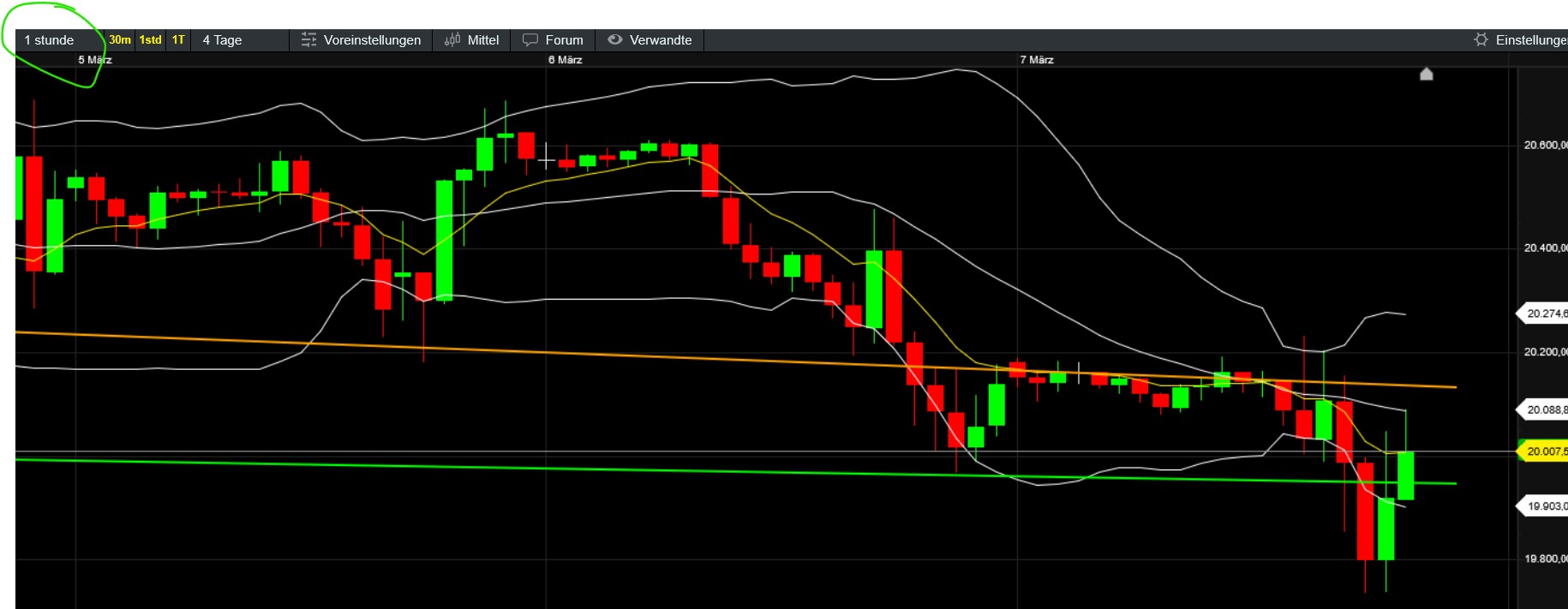Screen dimensions: 1568x609
Task: Open the "4 Tage" time range dropdown
Action: point(241,40)
